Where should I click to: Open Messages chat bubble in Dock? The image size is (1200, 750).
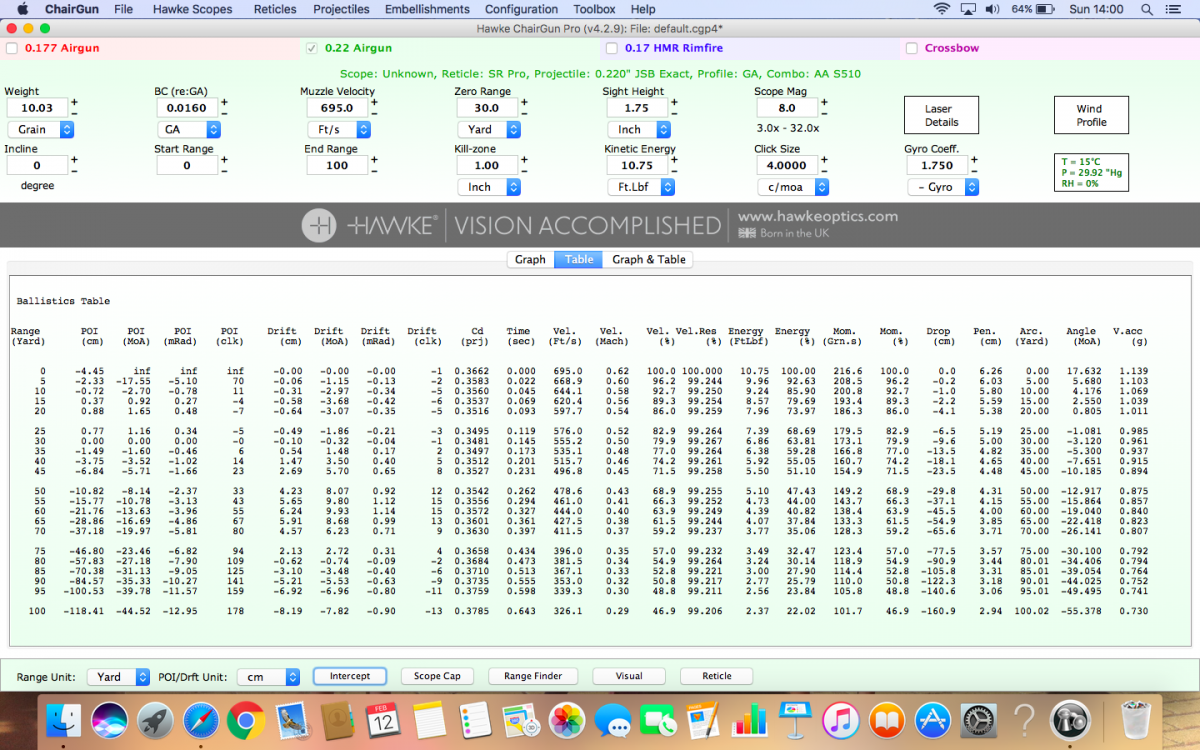pyautogui.click(x=613, y=719)
